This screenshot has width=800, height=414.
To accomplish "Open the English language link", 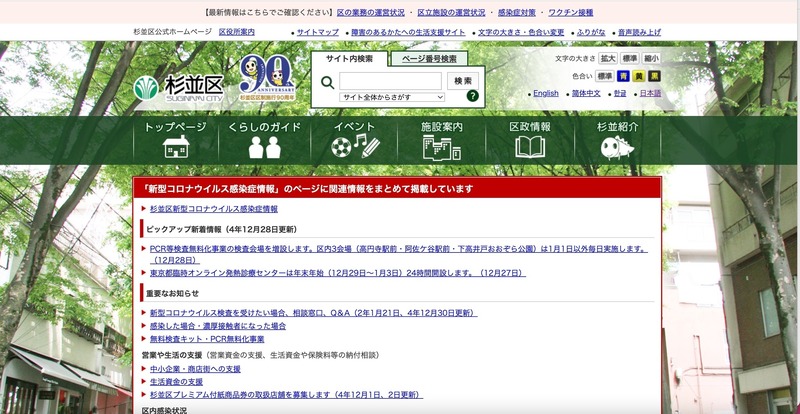I will [545, 93].
